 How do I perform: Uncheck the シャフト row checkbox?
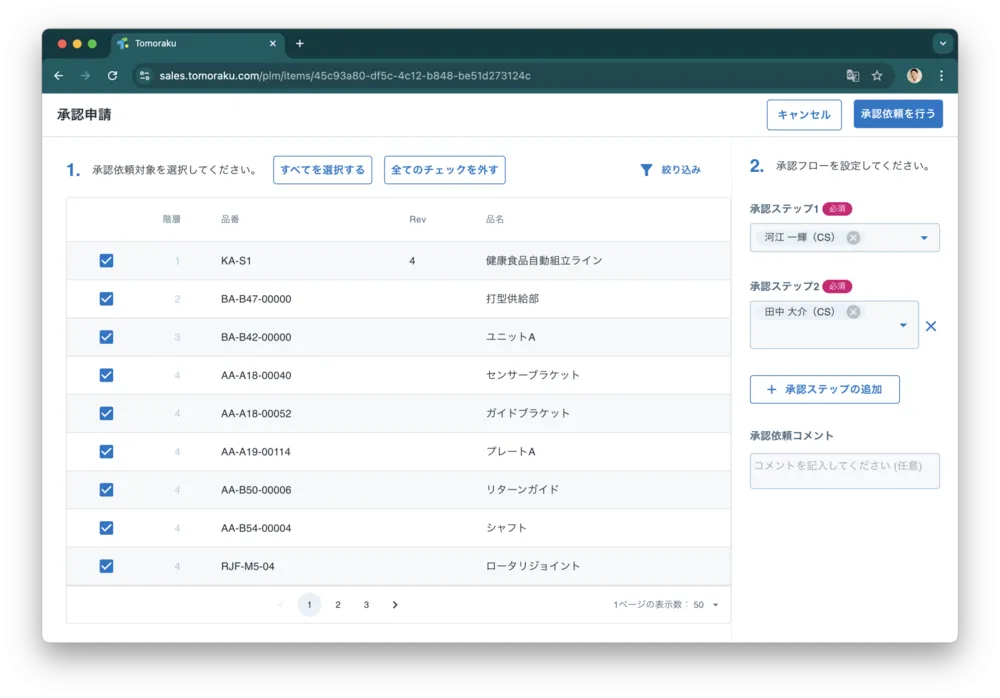pos(106,527)
